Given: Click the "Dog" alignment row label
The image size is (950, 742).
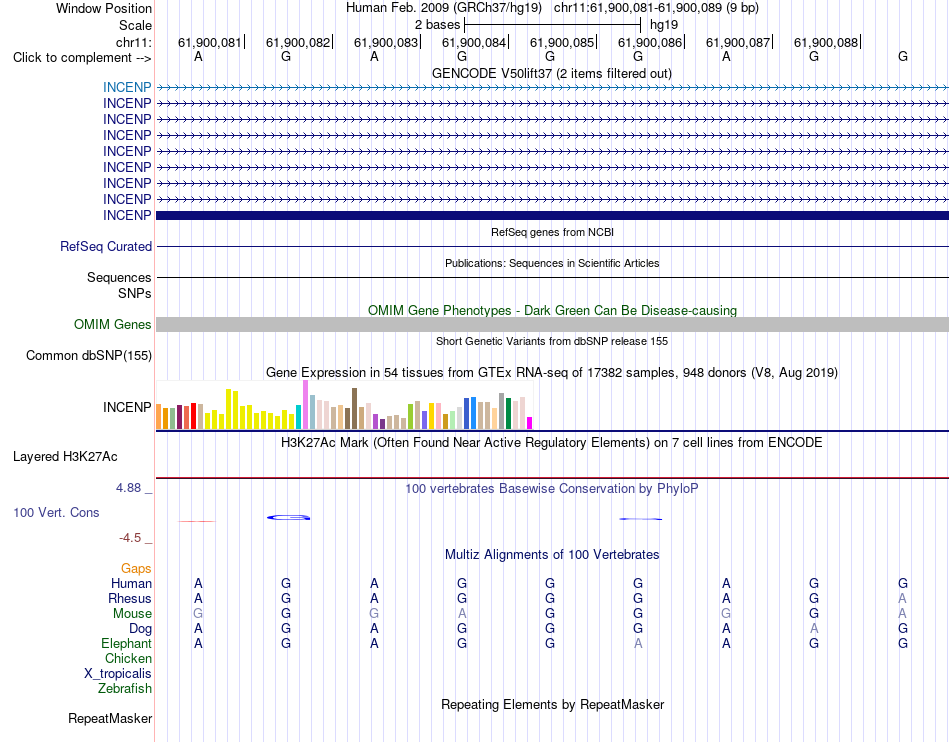Looking at the screenshot, I should [140, 629].
